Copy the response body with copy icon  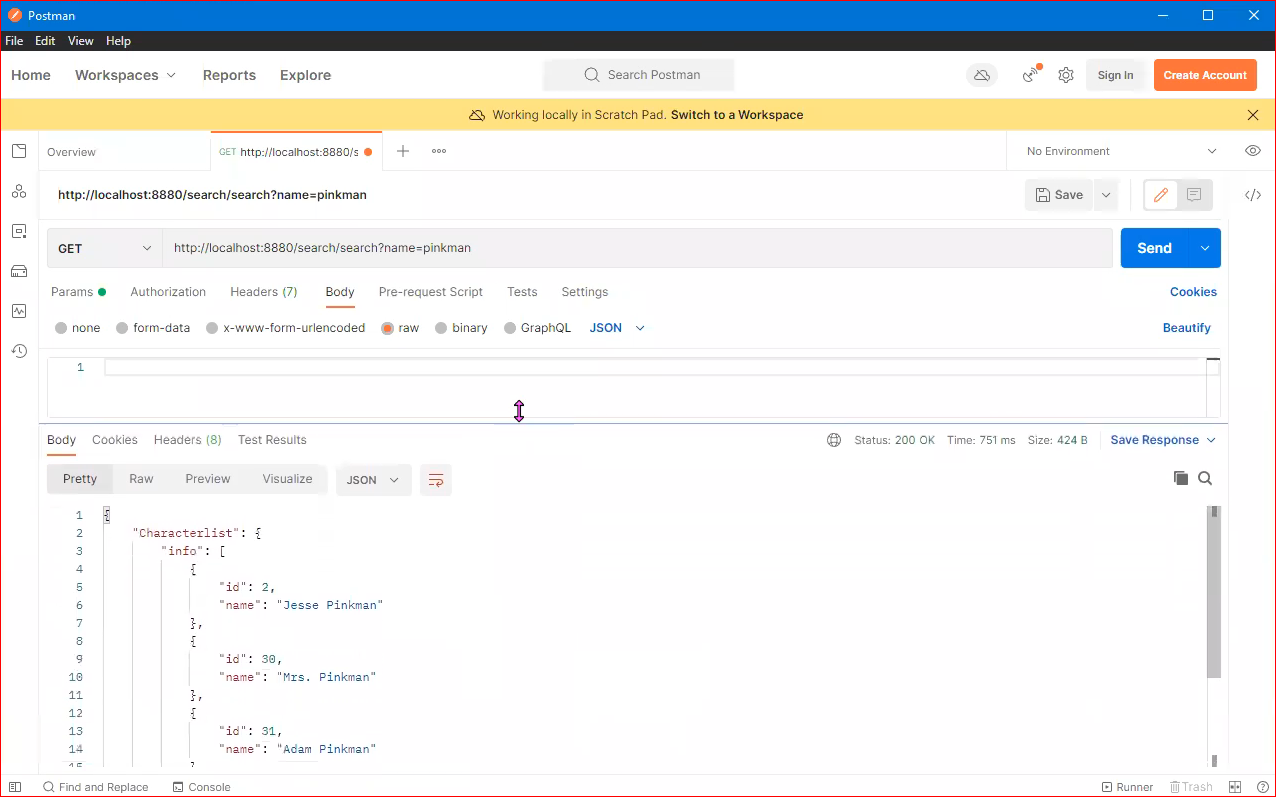coord(1181,478)
